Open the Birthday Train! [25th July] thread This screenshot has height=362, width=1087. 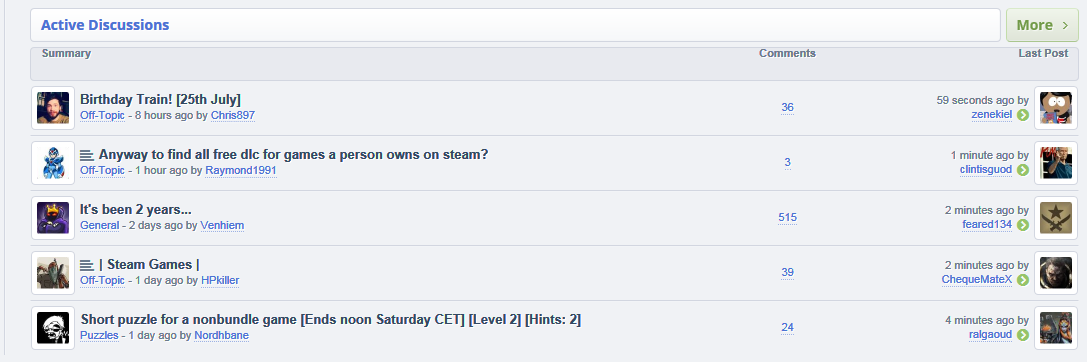161,99
